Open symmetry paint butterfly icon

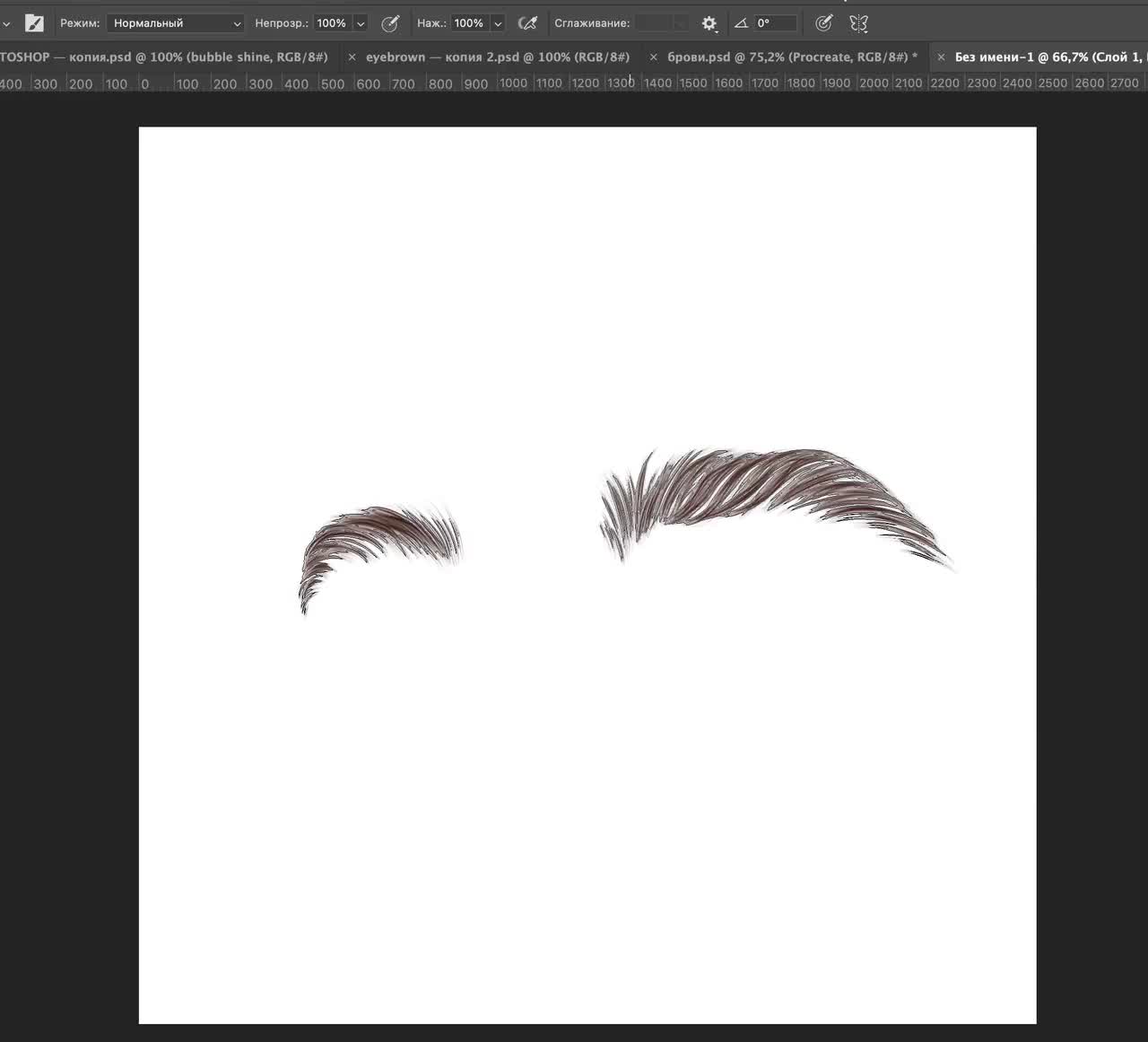pyautogui.click(x=858, y=23)
